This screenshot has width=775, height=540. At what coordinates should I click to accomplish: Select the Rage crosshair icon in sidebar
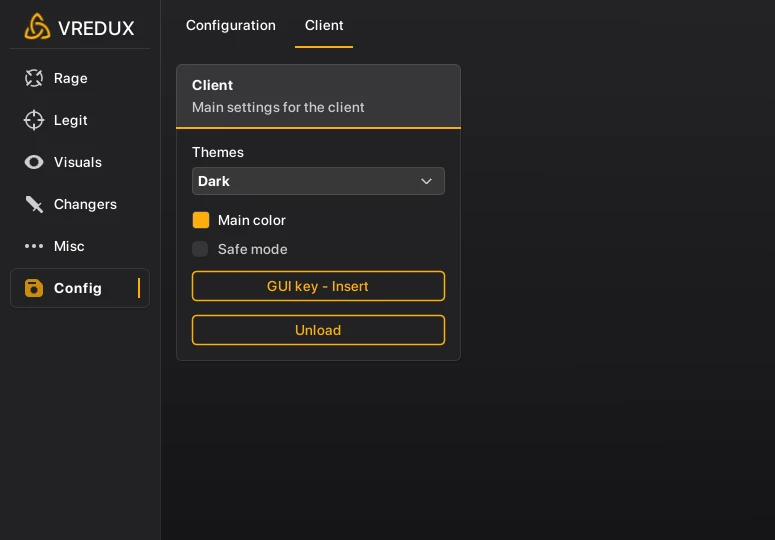click(34, 78)
